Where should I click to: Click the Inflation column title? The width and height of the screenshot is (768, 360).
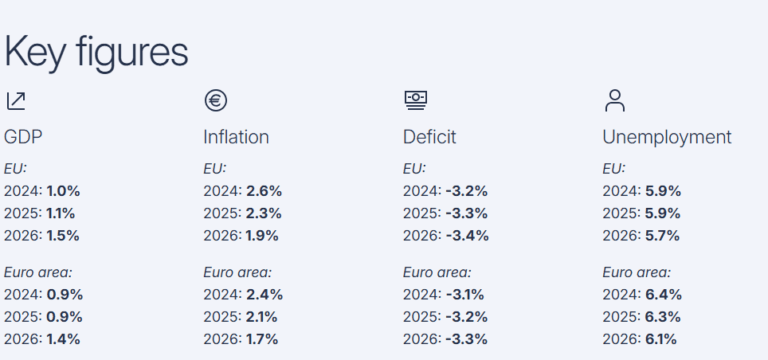click(236, 137)
